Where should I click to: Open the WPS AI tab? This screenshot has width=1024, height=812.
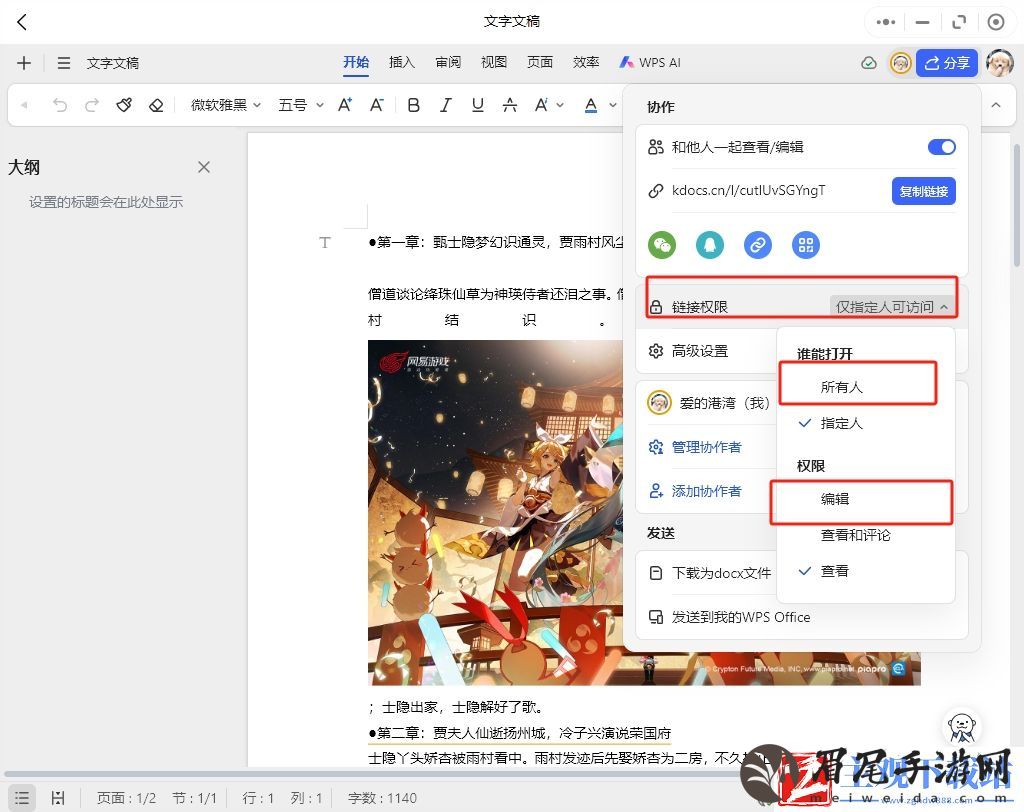click(650, 63)
